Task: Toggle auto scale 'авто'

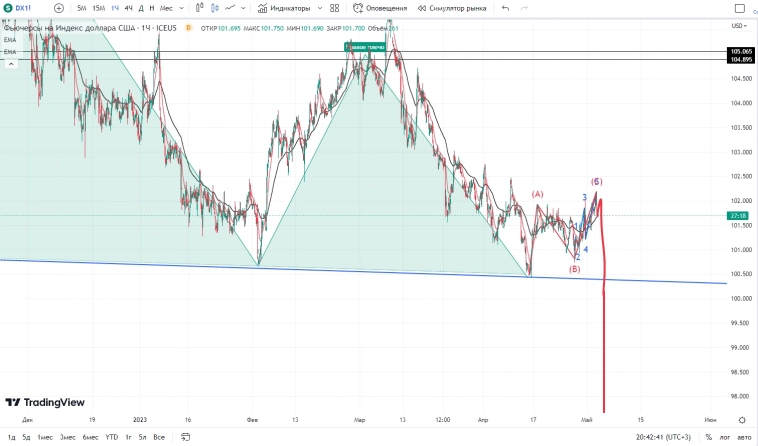Action: point(743,437)
